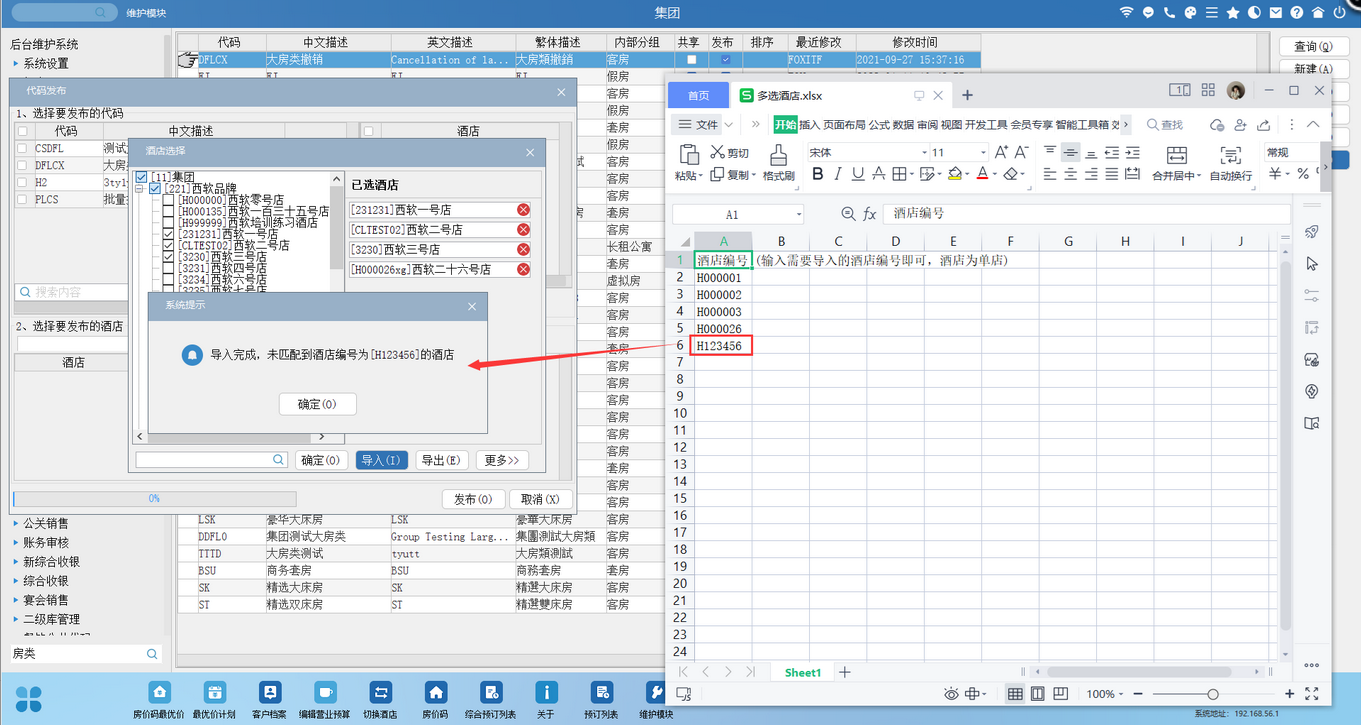
Task: Click the 切换酒店 taskbar icon
Action: 380,692
